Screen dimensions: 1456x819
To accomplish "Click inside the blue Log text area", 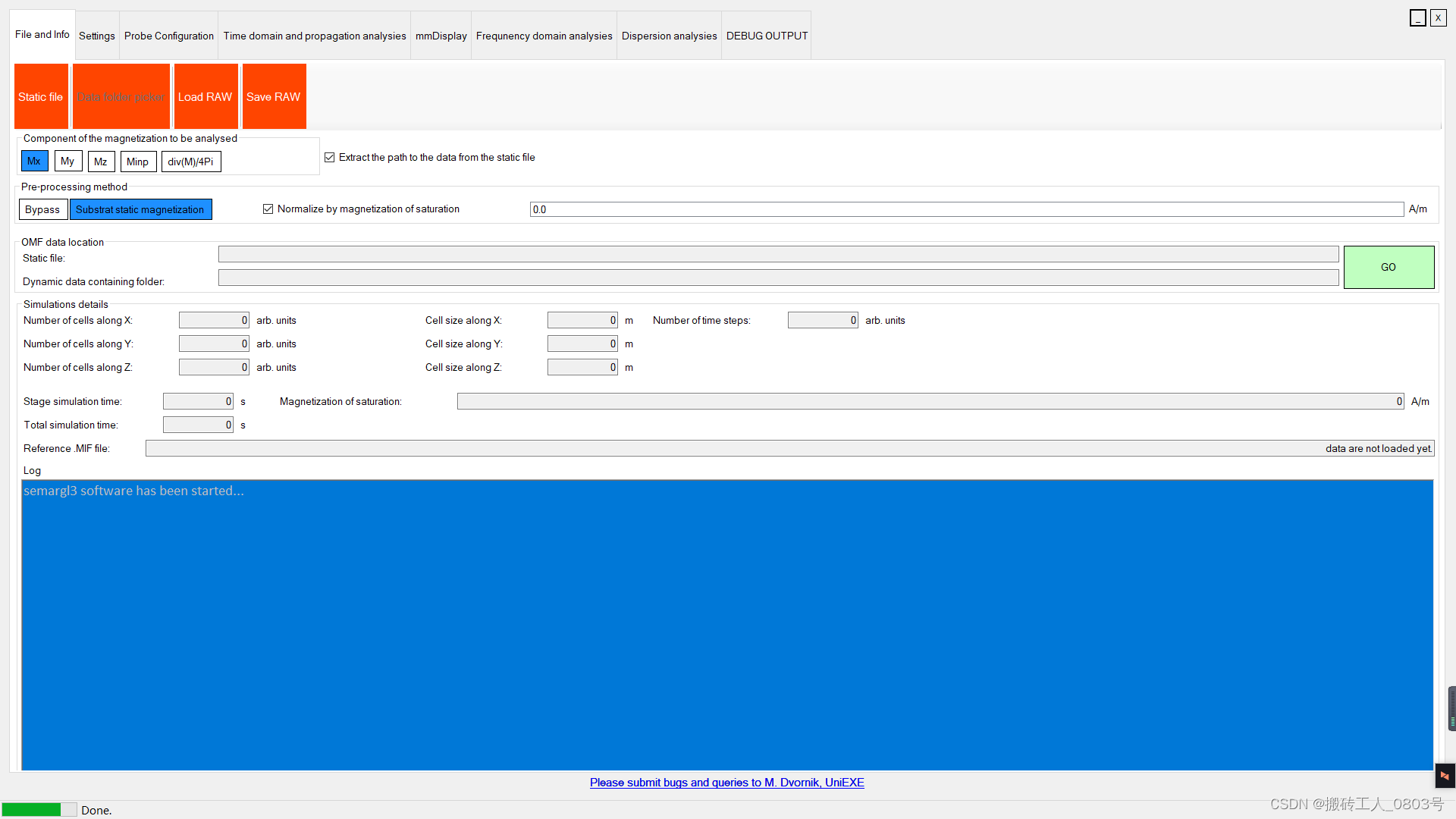I will pyautogui.click(x=727, y=625).
